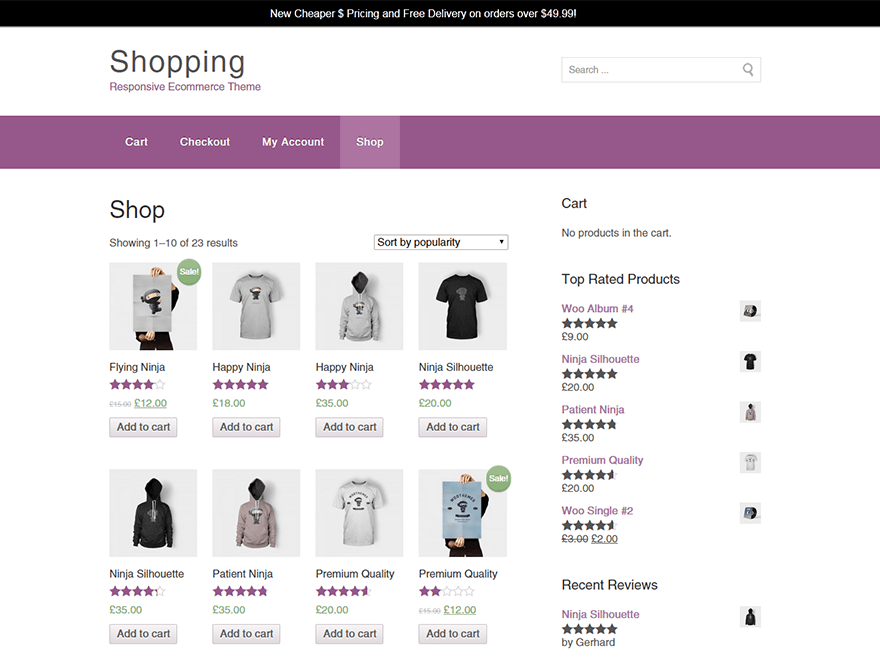Image resolution: width=880 pixels, height=660 pixels.
Task: Go to Checkout in navigation bar
Action: pos(205,142)
